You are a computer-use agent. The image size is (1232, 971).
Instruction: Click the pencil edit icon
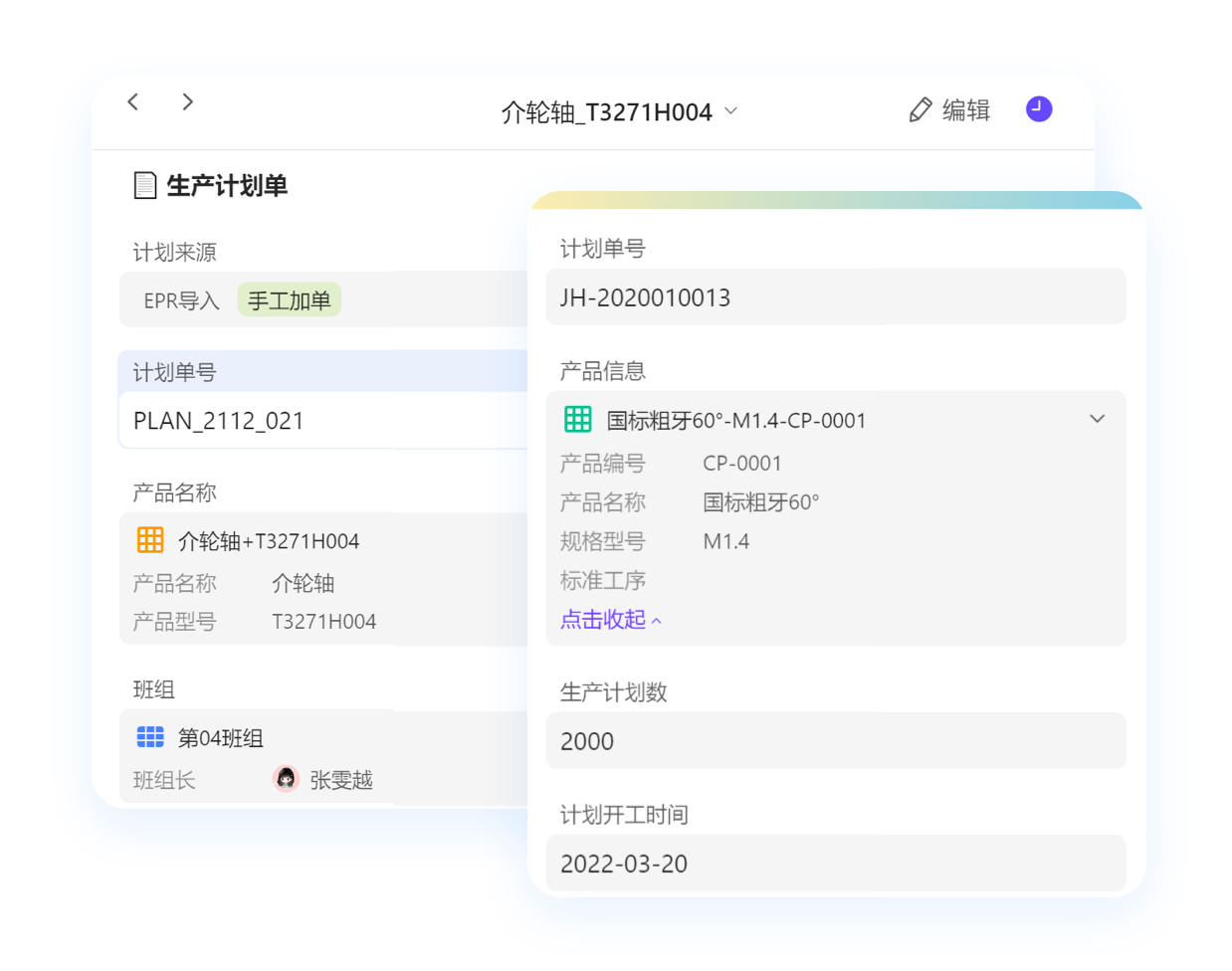(x=921, y=110)
